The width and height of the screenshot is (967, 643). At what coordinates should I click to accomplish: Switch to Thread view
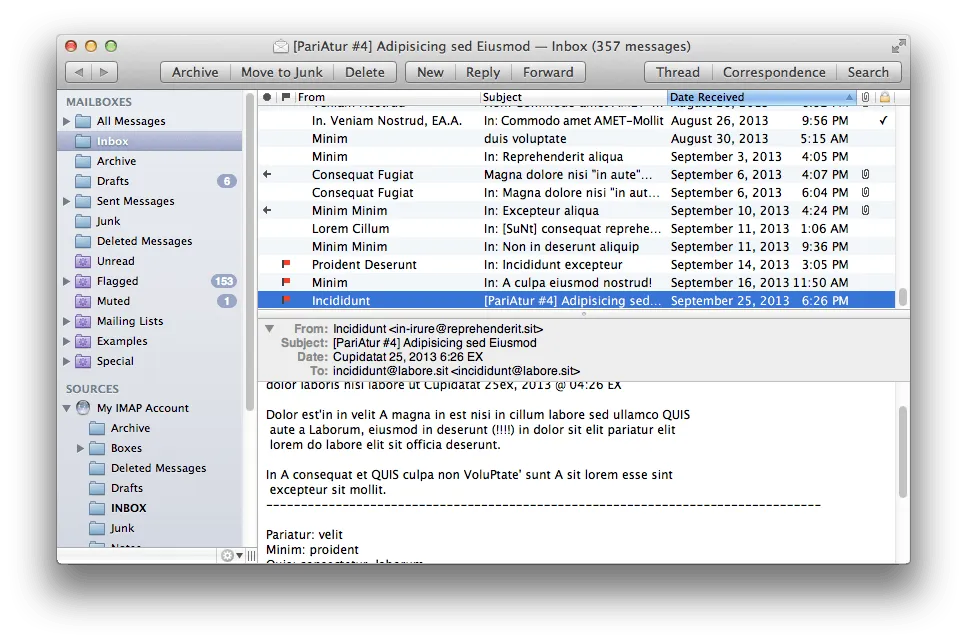coord(677,71)
